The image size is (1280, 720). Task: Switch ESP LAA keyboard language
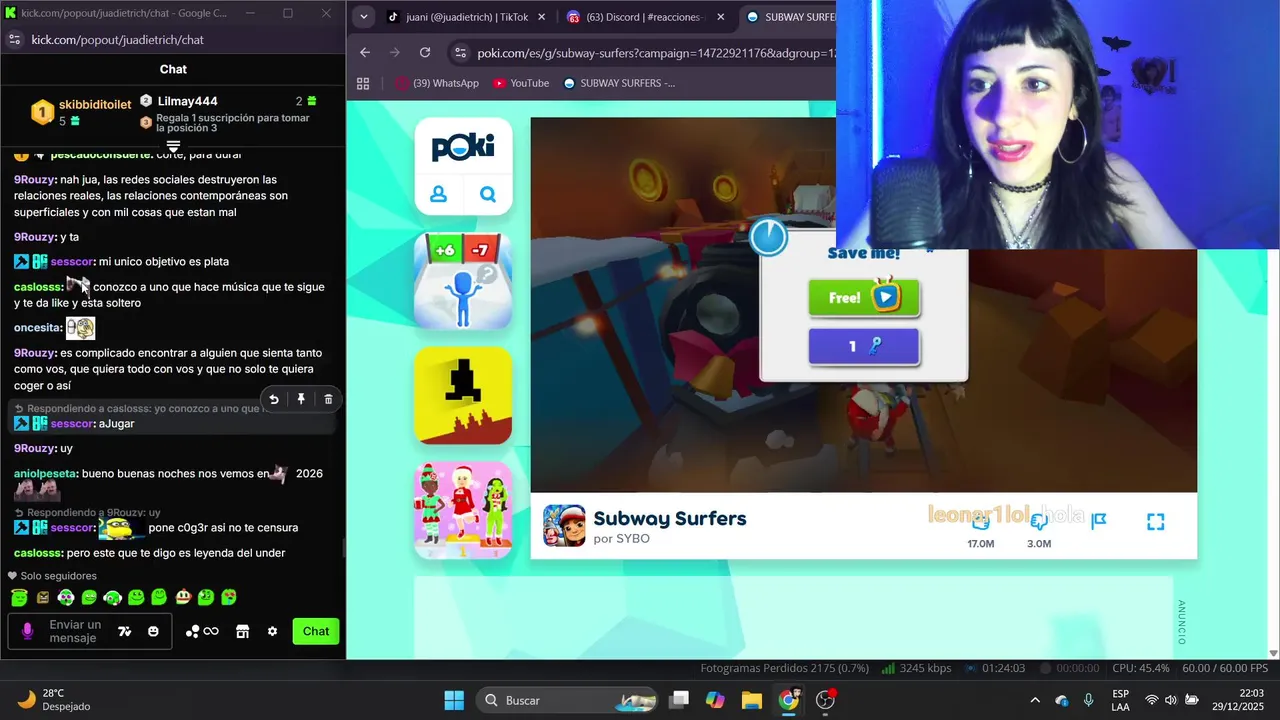1121,700
